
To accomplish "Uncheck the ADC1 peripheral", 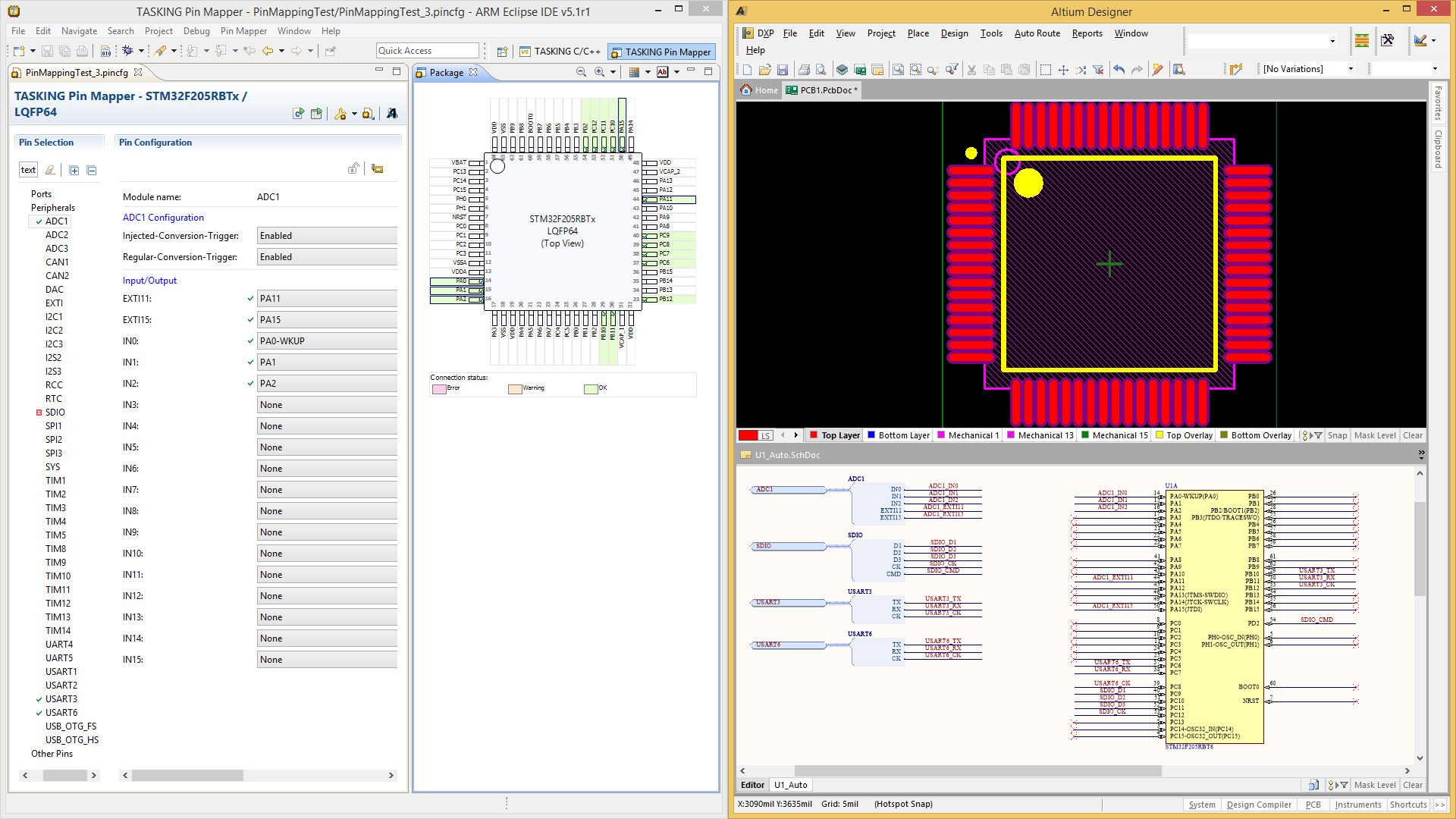I will [39, 221].
